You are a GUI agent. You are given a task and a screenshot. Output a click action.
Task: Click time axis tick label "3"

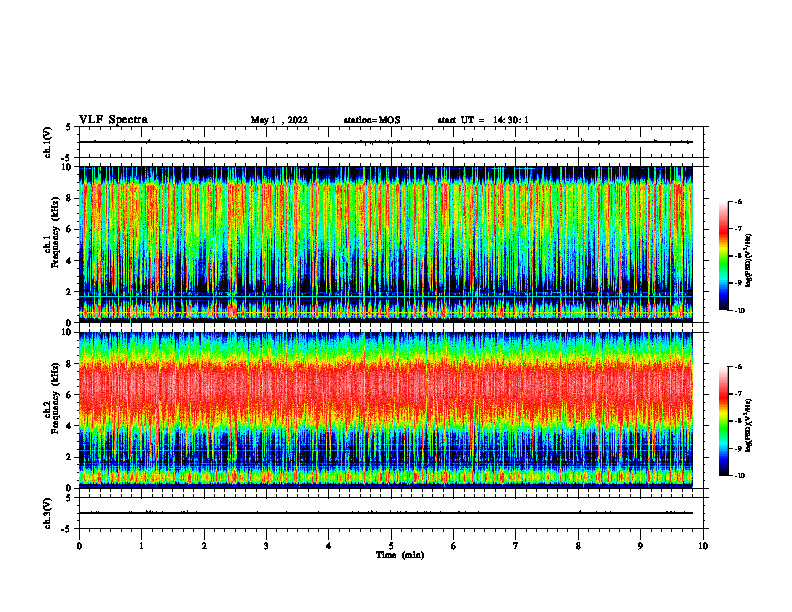266,546
